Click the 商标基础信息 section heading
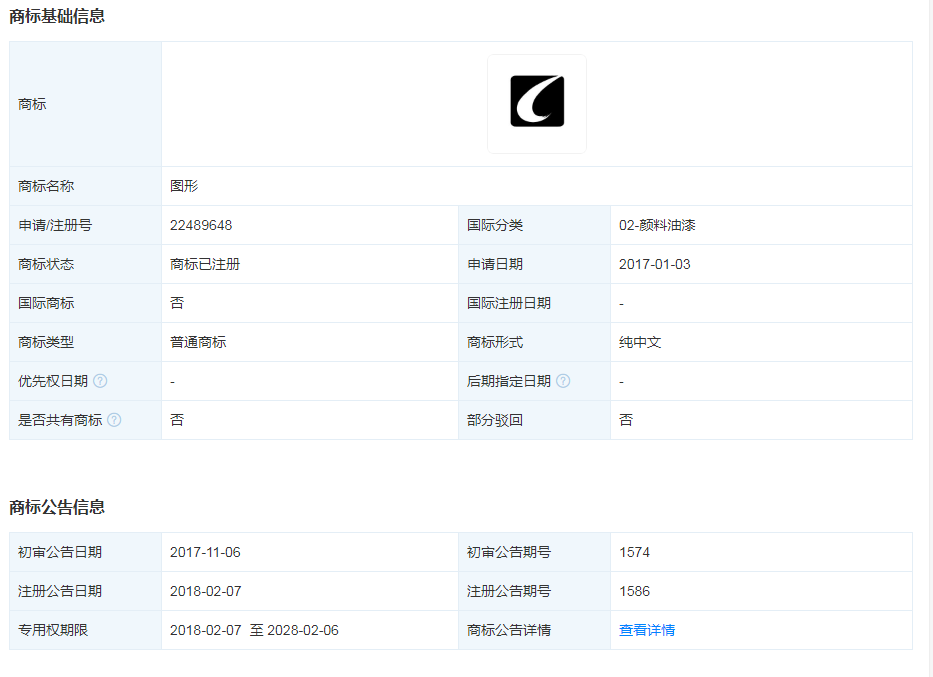 [57, 16]
